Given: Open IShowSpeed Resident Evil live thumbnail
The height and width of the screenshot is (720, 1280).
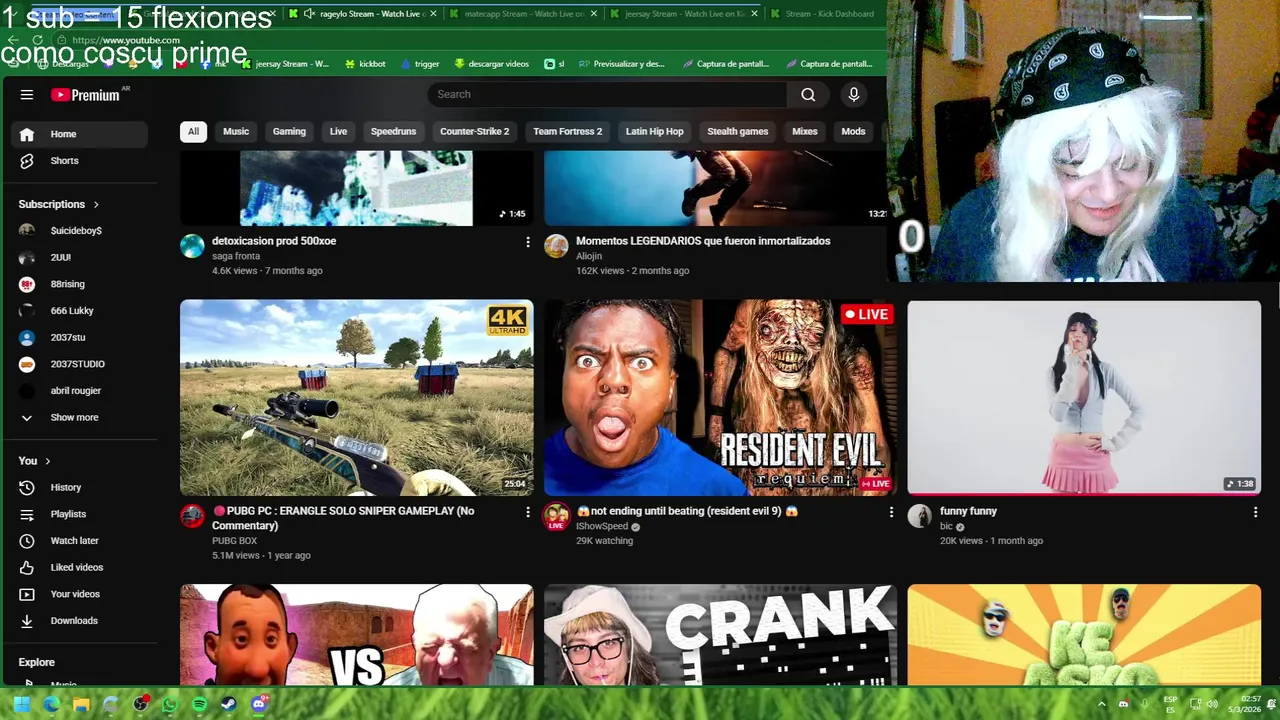Looking at the screenshot, I should click(720, 398).
